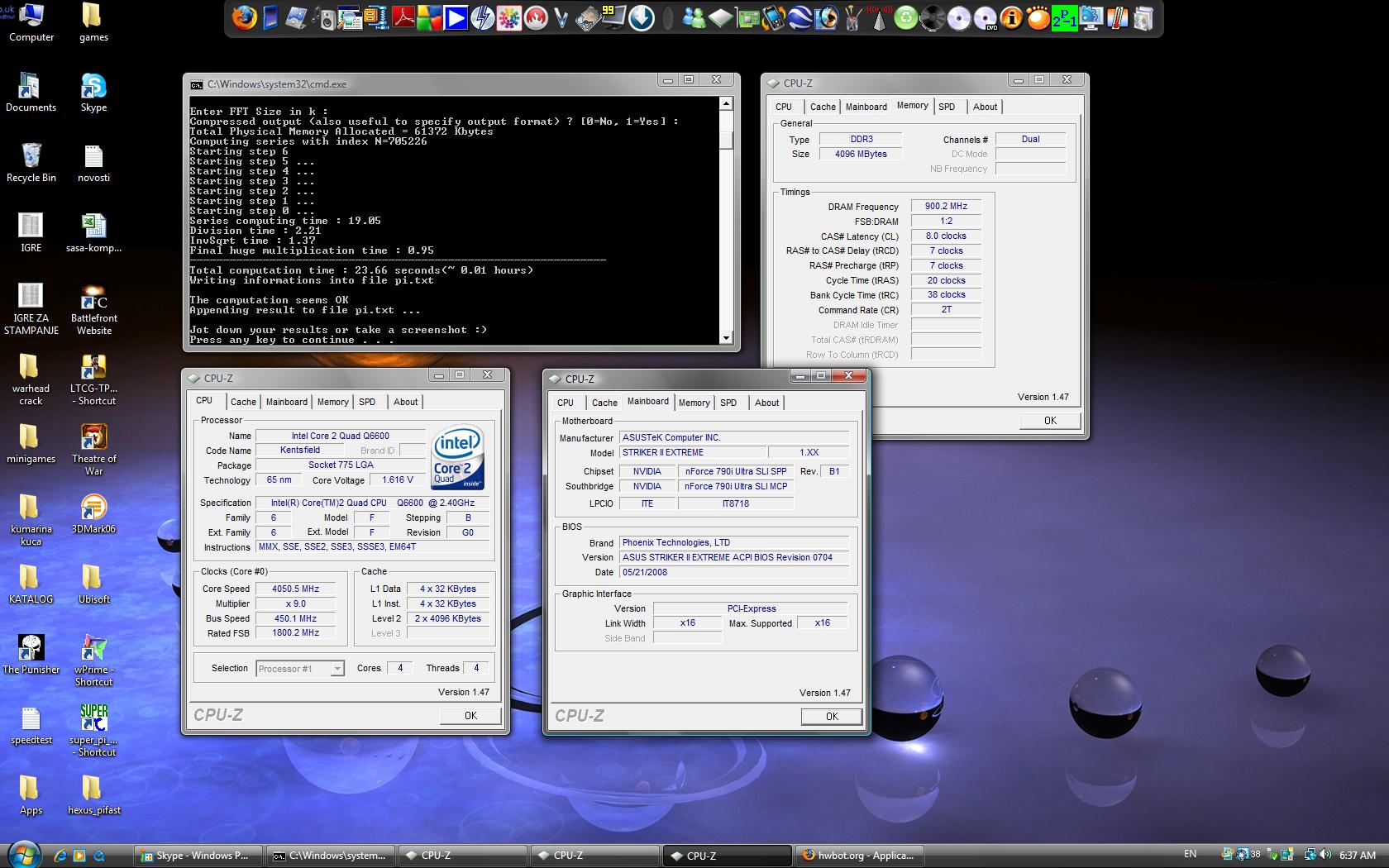This screenshot has height=868, width=1389.
Task: Open the Skype desktop shortcut
Action: [93, 93]
